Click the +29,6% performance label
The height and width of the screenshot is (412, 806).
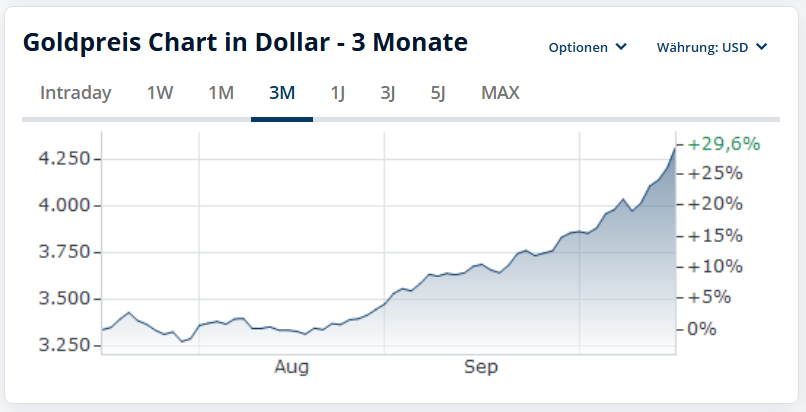coord(724,144)
